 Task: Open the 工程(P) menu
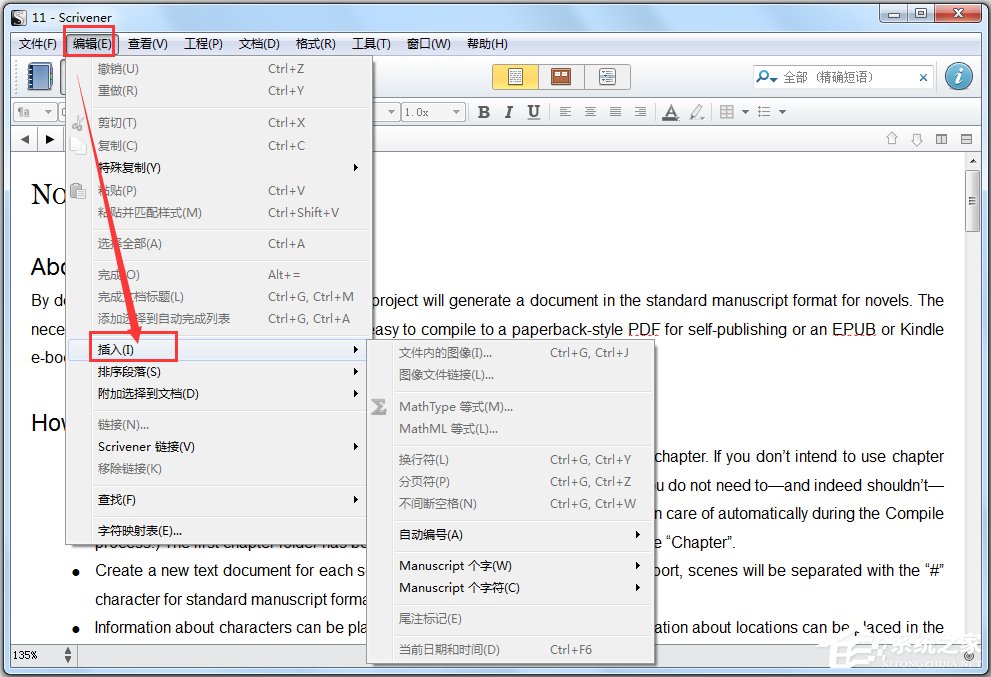click(203, 44)
